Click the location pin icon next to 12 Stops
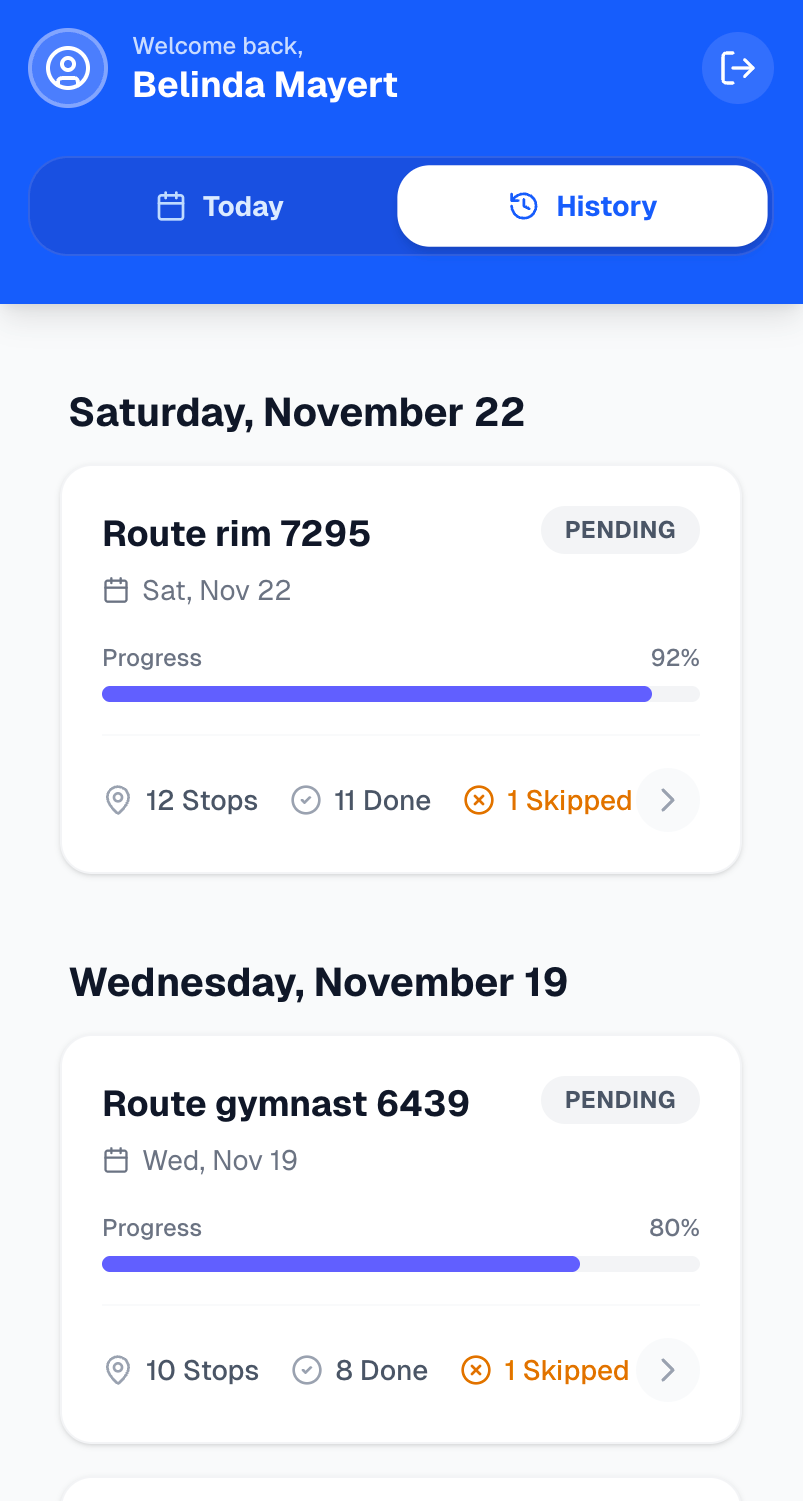The image size is (803, 1501). pos(118,800)
